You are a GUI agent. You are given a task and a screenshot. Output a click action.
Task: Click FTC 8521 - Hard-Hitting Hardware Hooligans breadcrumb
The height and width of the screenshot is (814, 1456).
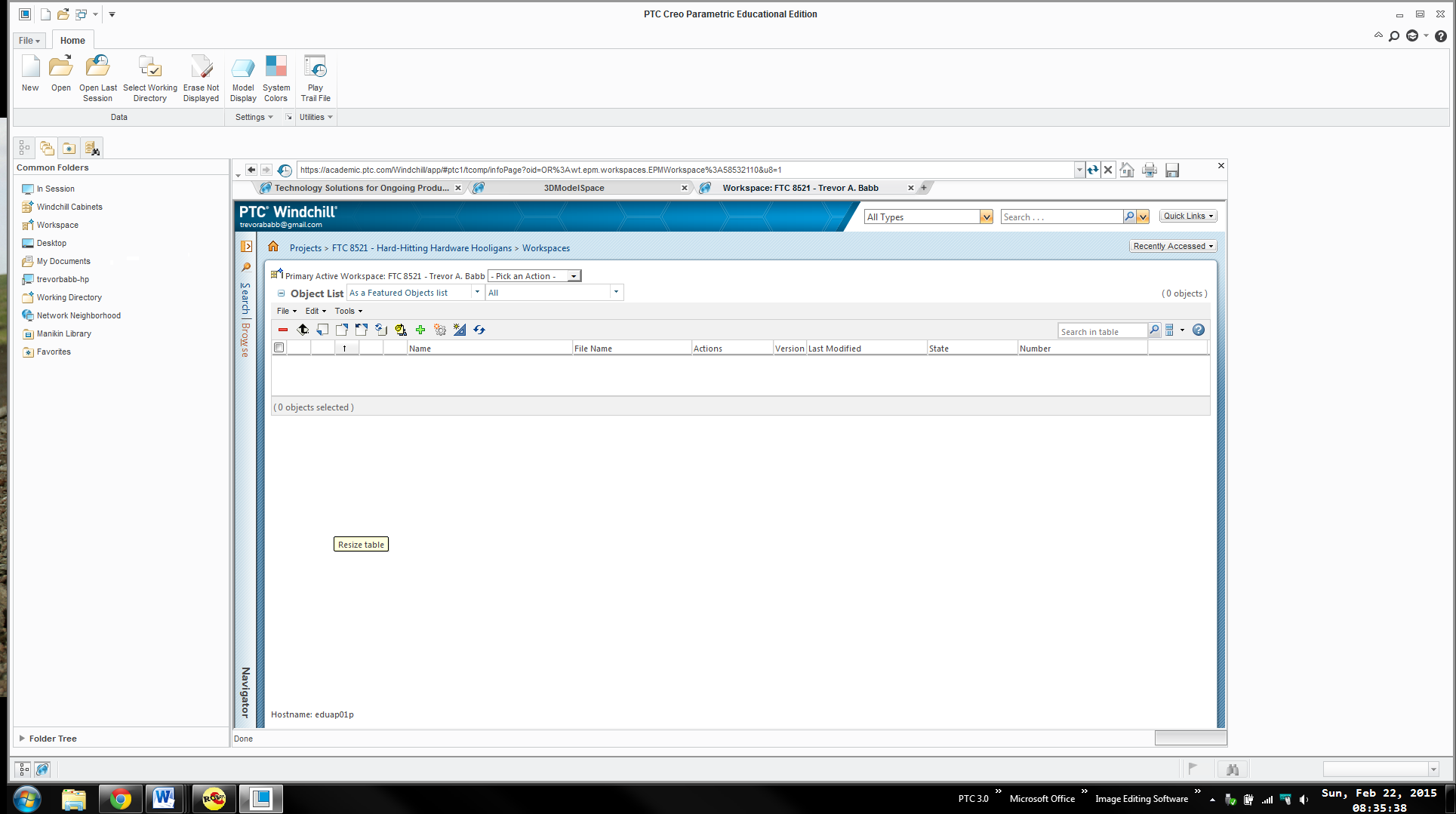422,248
